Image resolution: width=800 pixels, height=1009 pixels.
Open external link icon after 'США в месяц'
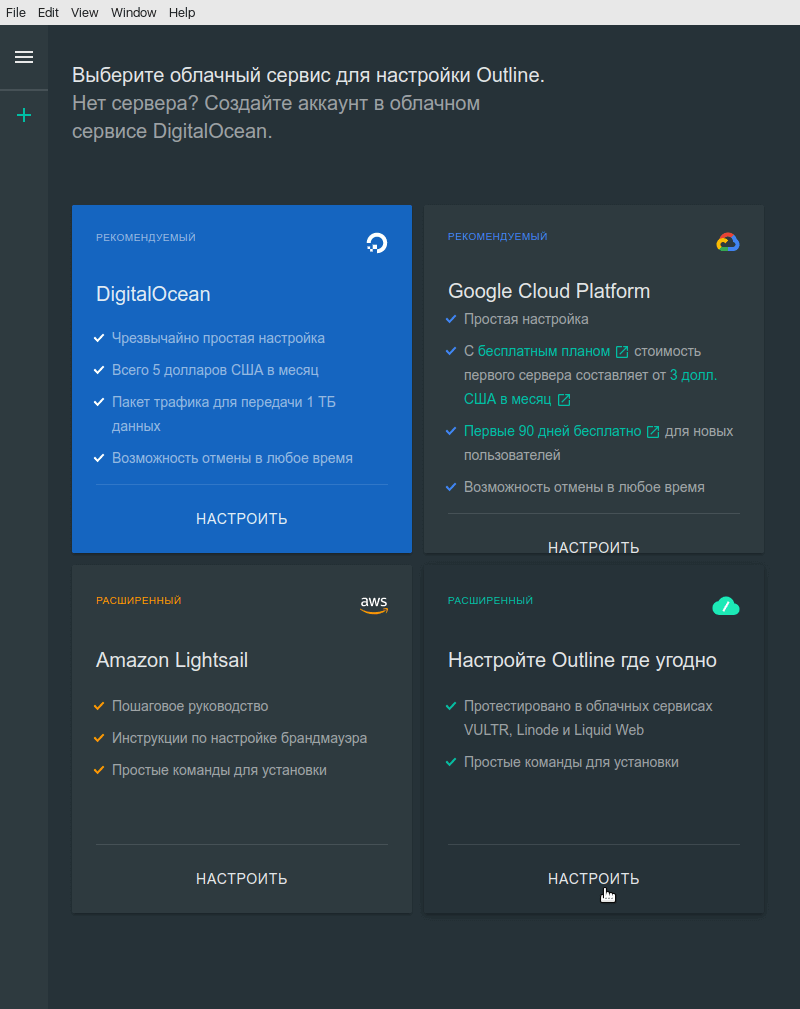click(x=564, y=400)
